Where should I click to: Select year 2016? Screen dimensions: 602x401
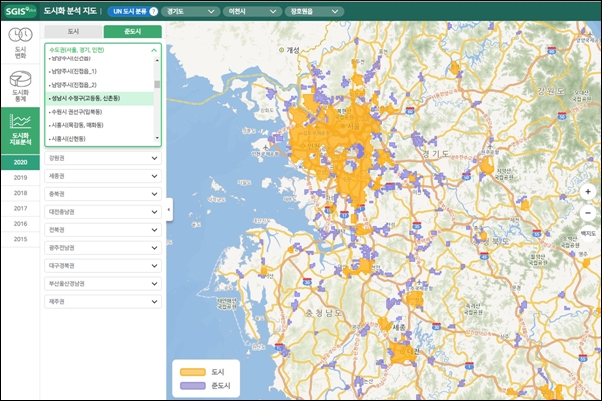(x=20, y=224)
